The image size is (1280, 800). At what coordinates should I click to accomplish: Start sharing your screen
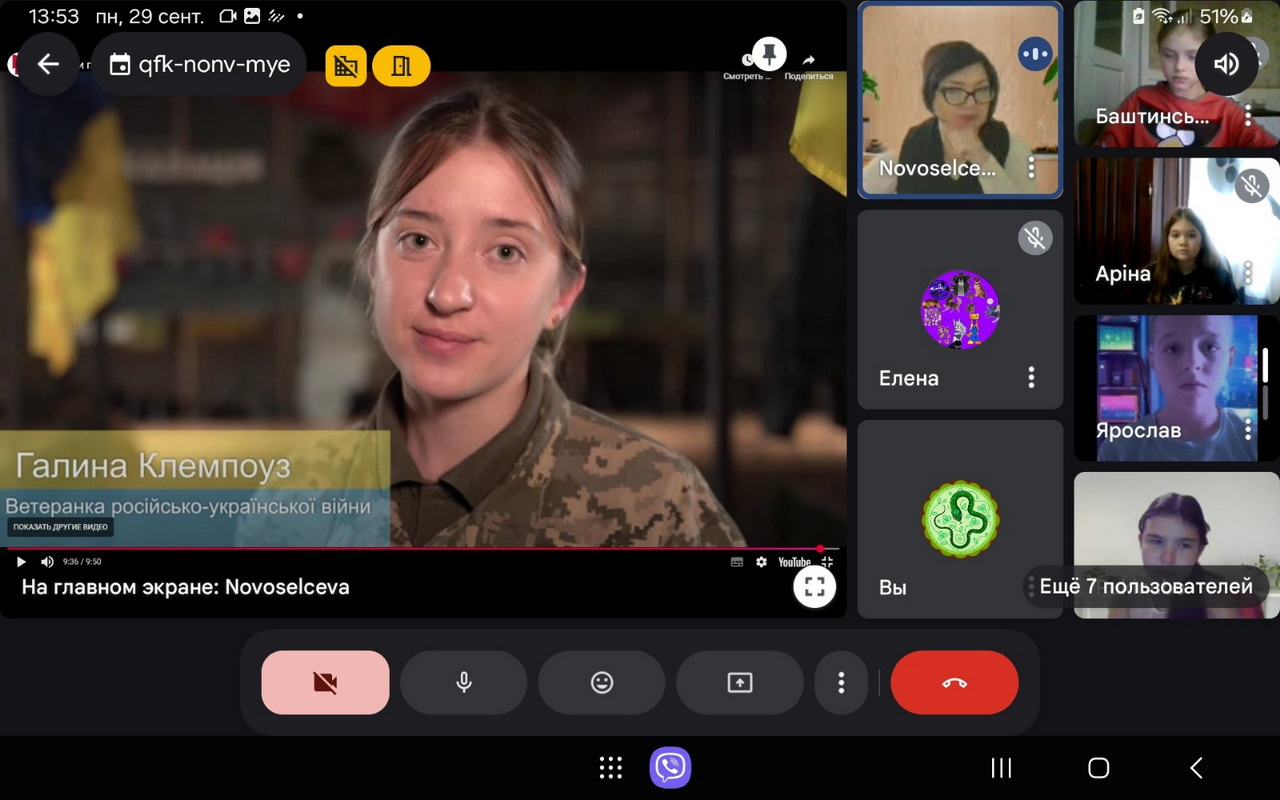(x=739, y=683)
